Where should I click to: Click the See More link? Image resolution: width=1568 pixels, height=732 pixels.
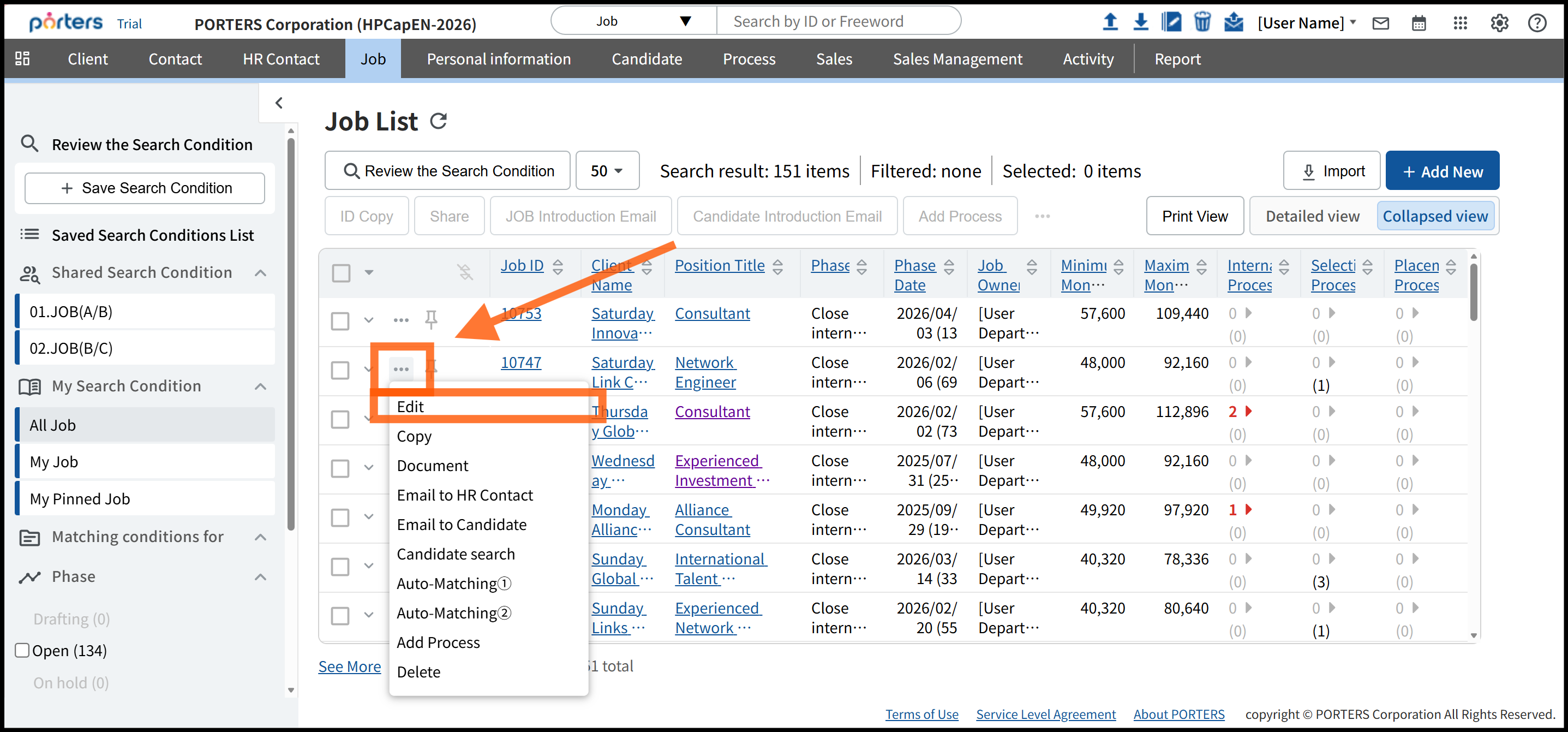pos(349,666)
